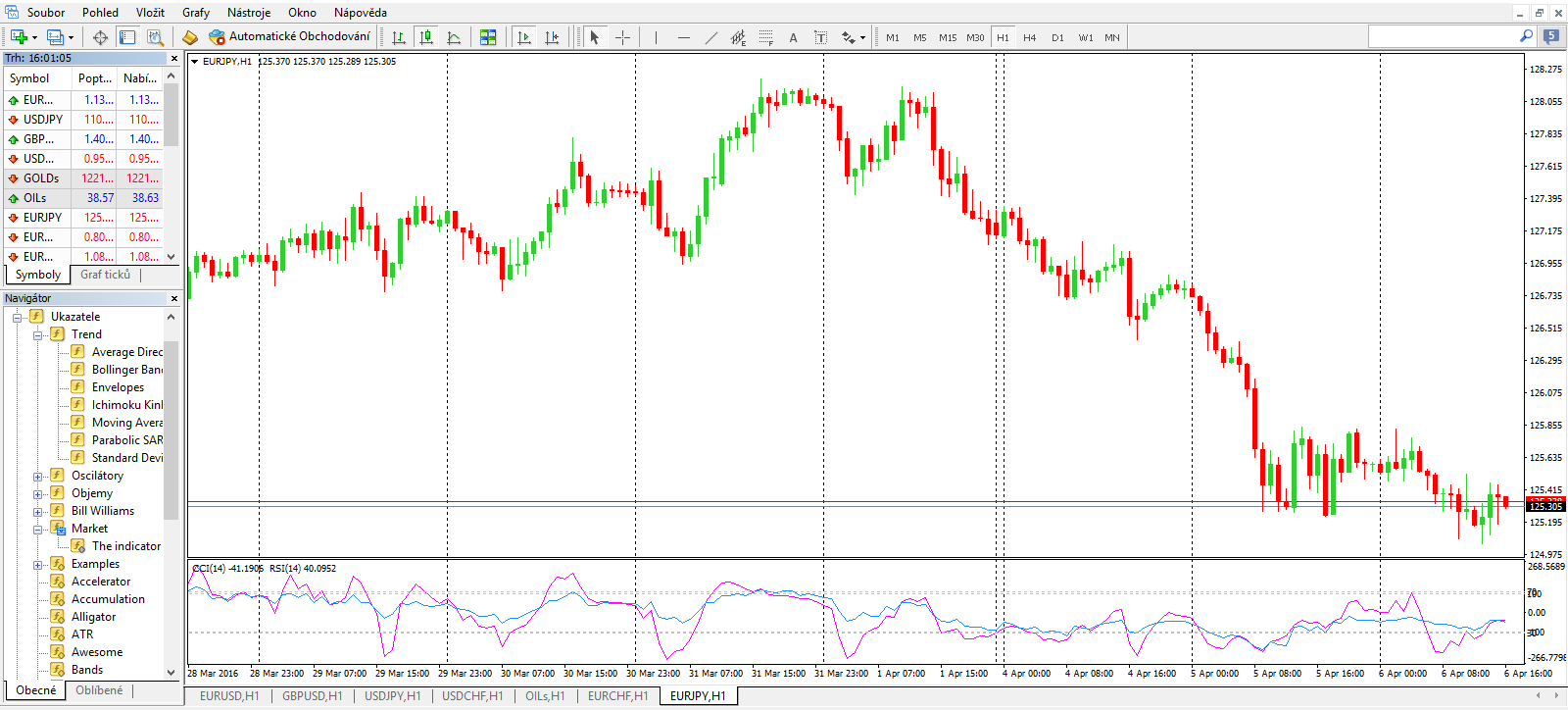Select the vertical line tool
1568x710 pixels.
pyautogui.click(x=656, y=37)
